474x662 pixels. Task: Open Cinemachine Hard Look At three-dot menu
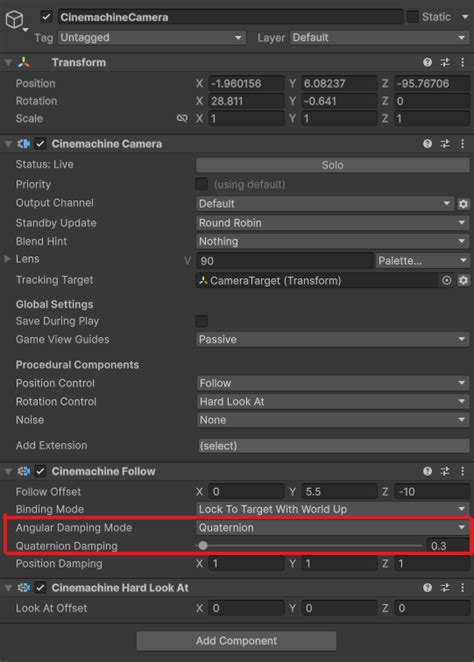point(463,588)
